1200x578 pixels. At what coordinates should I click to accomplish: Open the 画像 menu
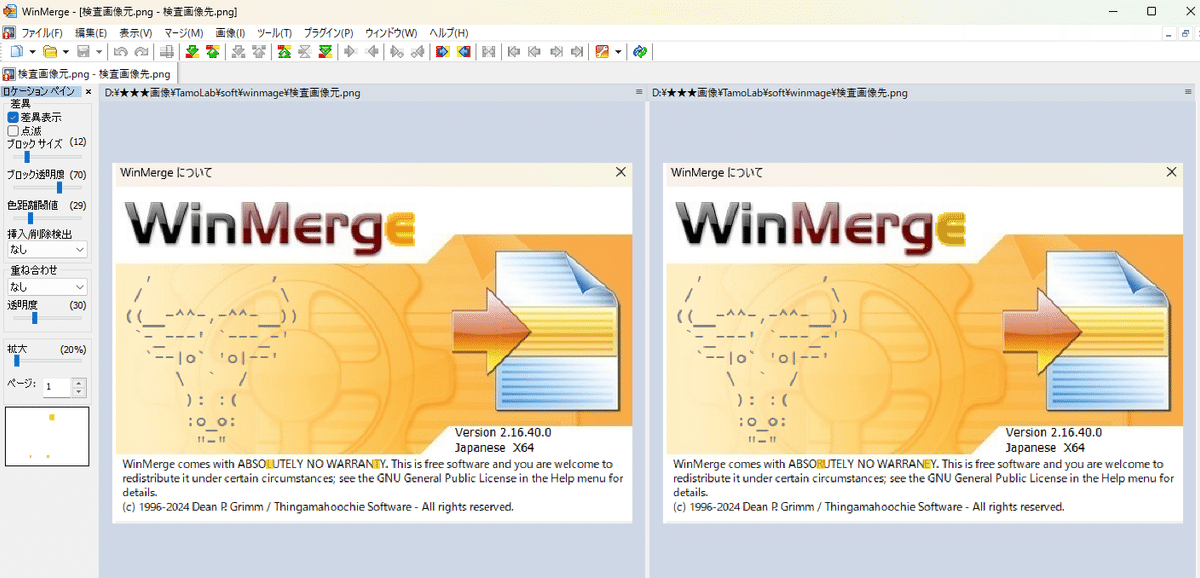228,32
